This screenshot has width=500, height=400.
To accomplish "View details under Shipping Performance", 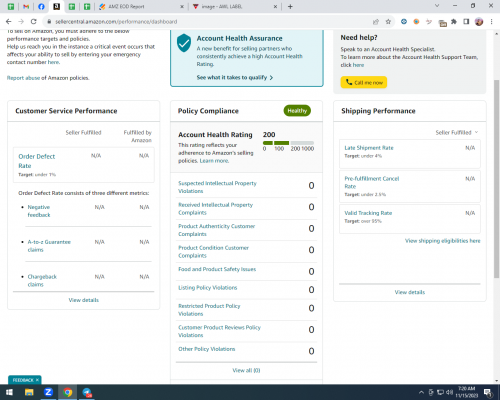I will (x=410, y=292).
